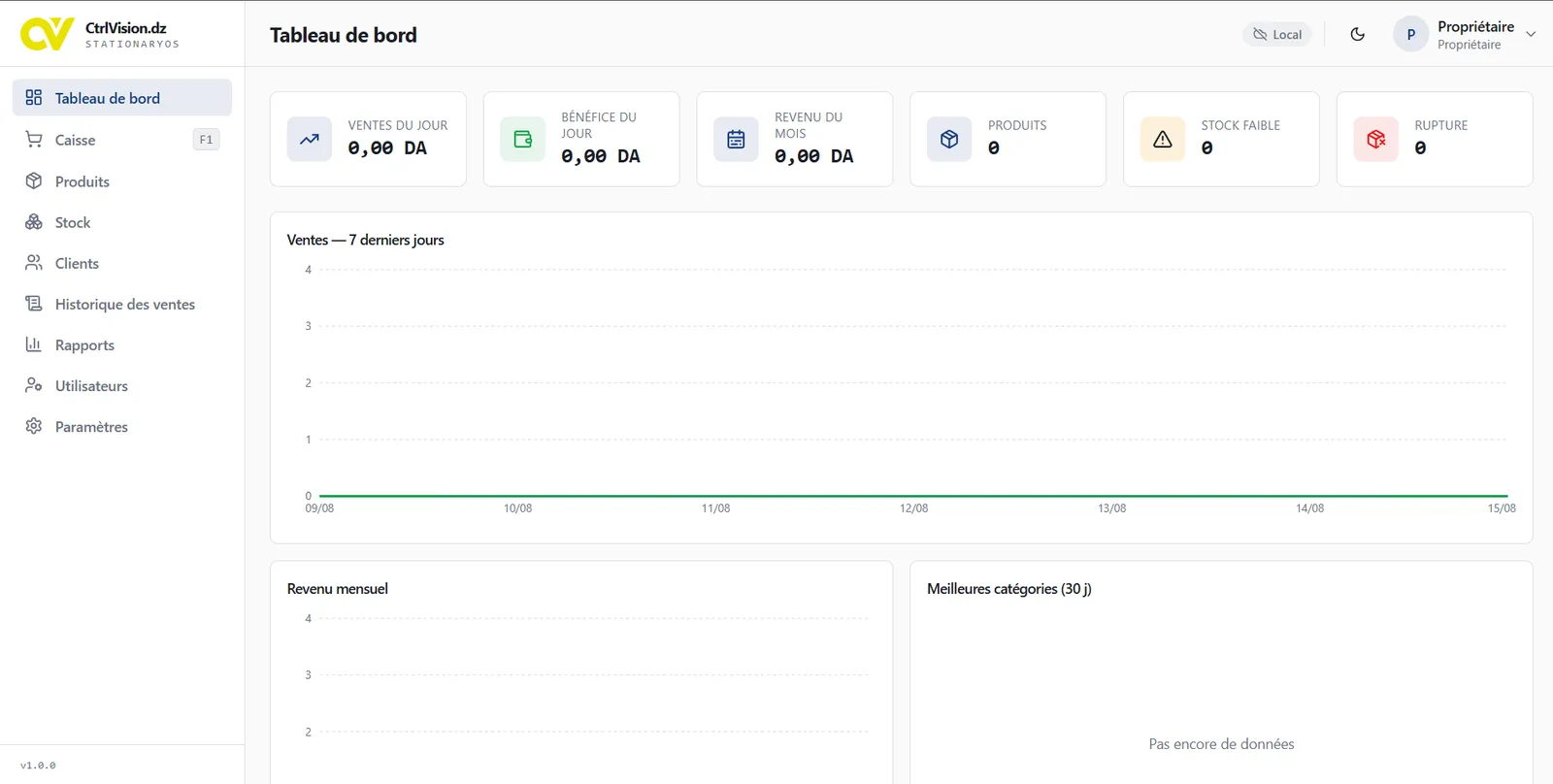Click the Rupture out-of-stock icon

coord(1376,139)
